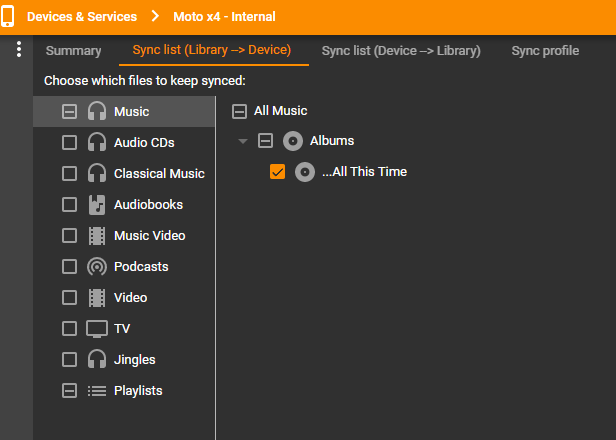Click the TV monitor icon
This screenshot has width=616, height=440.
(97, 329)
